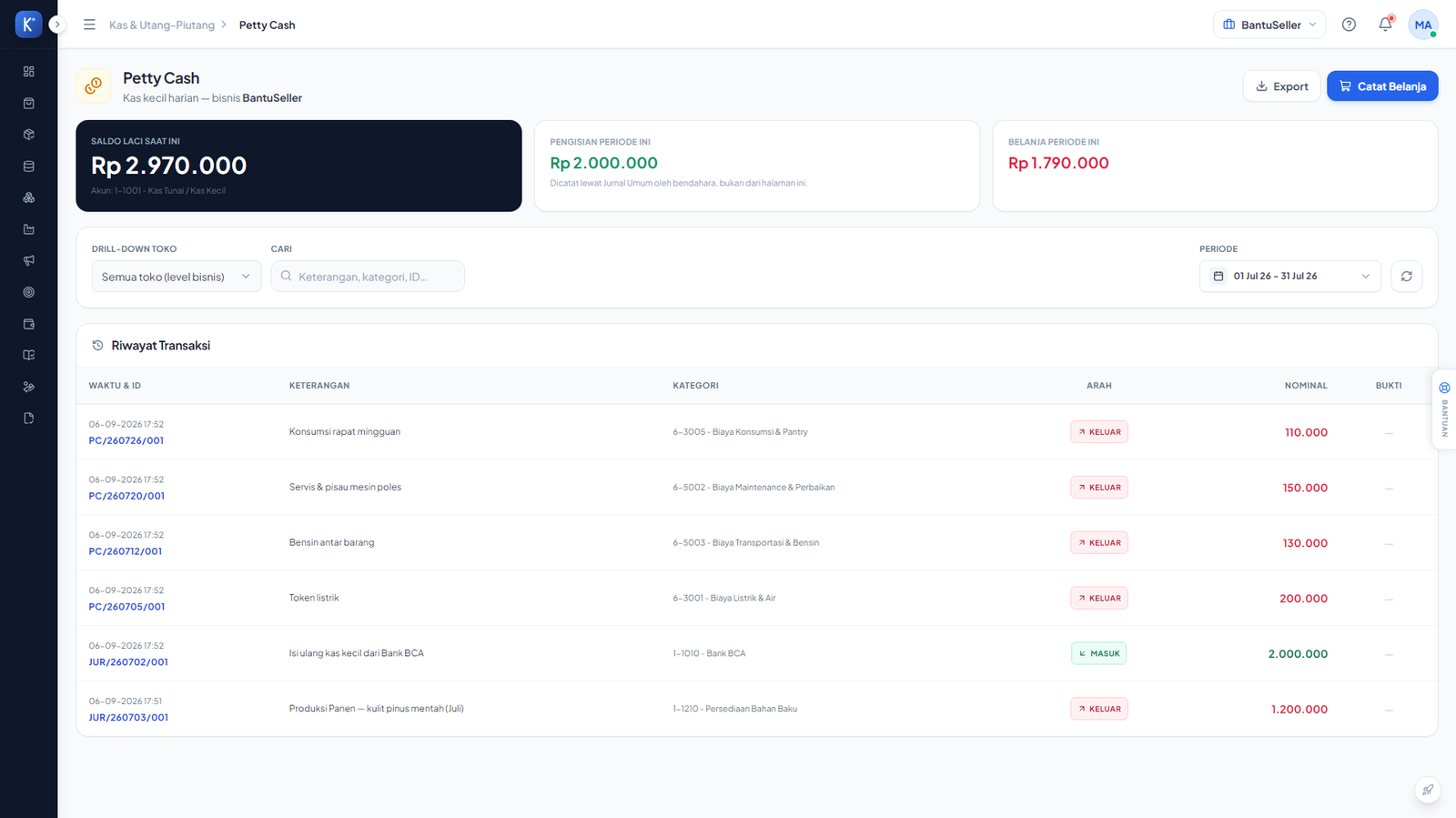Screen dimensions: 1456x818
Task: Open transaction PC/260720/001
Action: tap(126, 496)
